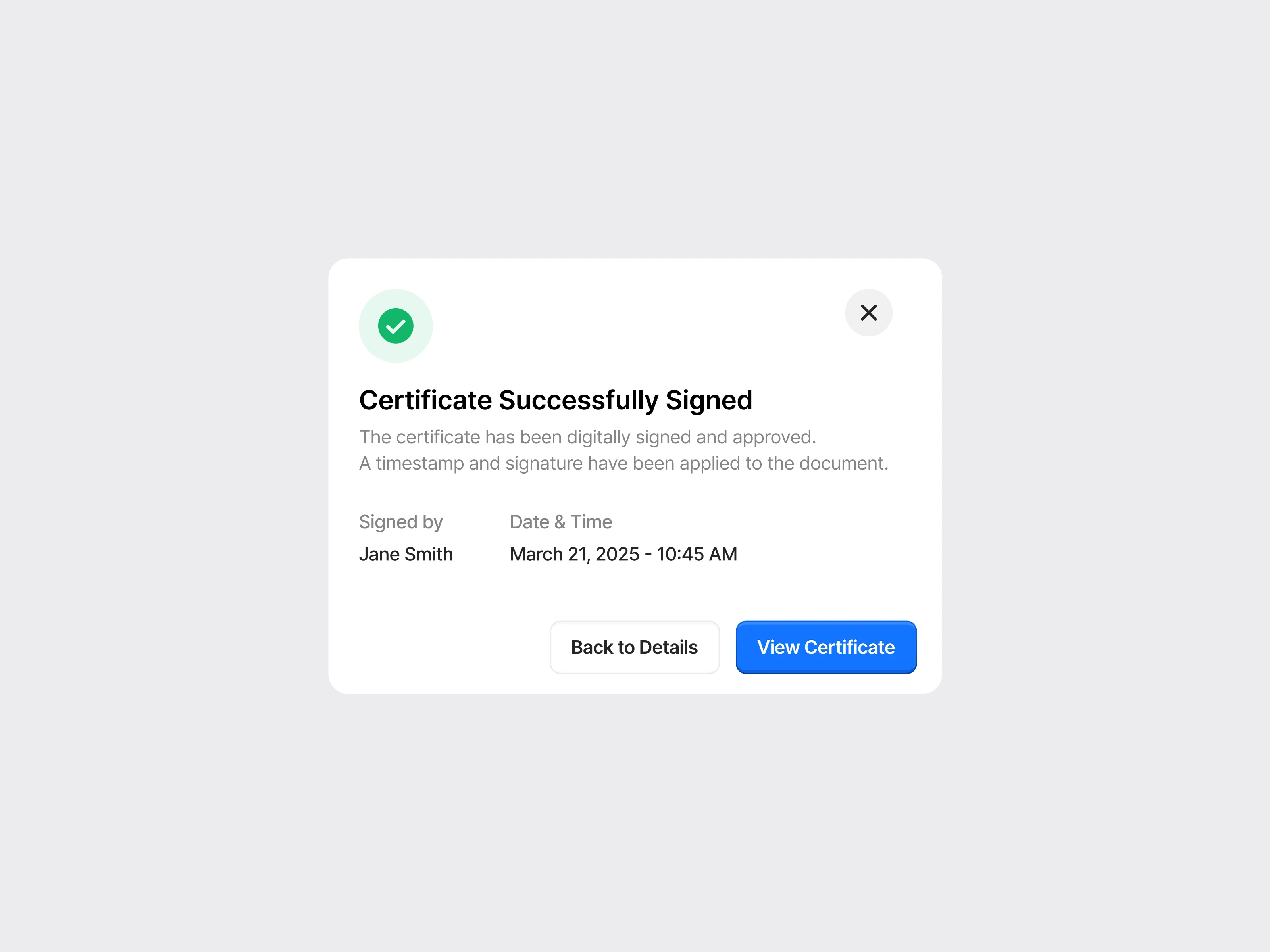The height and width of the screenshot is (952, 1270).
Task: Select the Signed by label
Action: click(401, 522)
